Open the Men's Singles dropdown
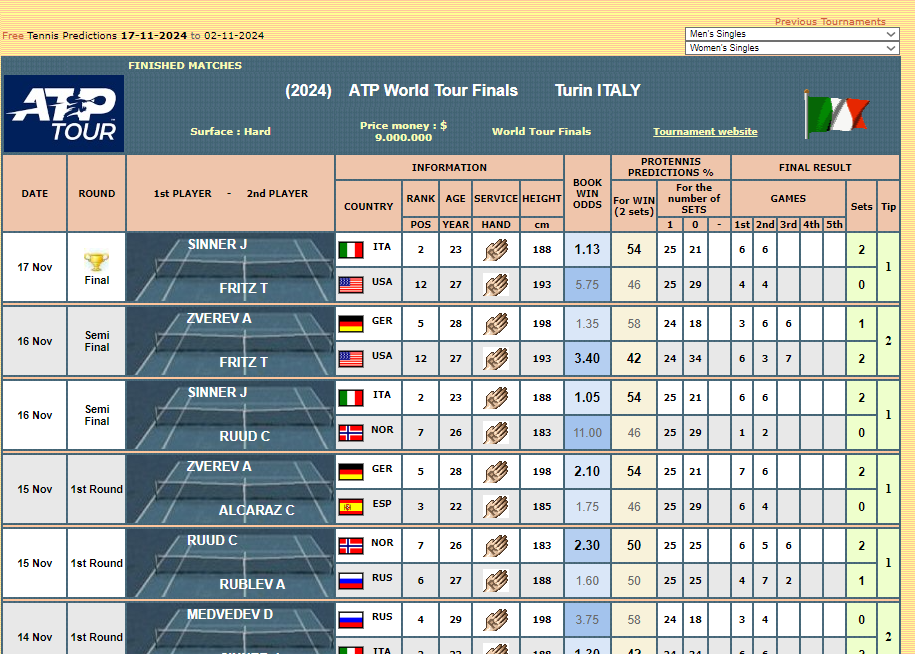 pyautogui.click(x=792, y=34)
